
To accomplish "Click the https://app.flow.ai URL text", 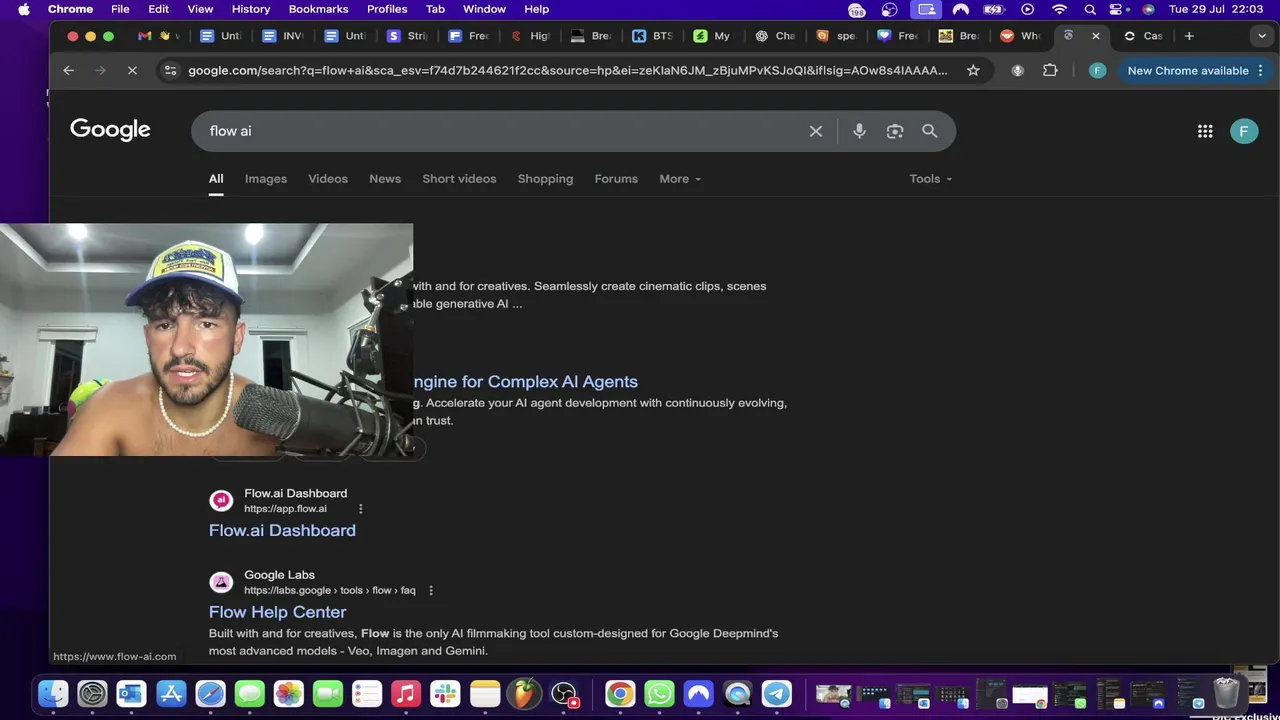I will coord(285,509).
